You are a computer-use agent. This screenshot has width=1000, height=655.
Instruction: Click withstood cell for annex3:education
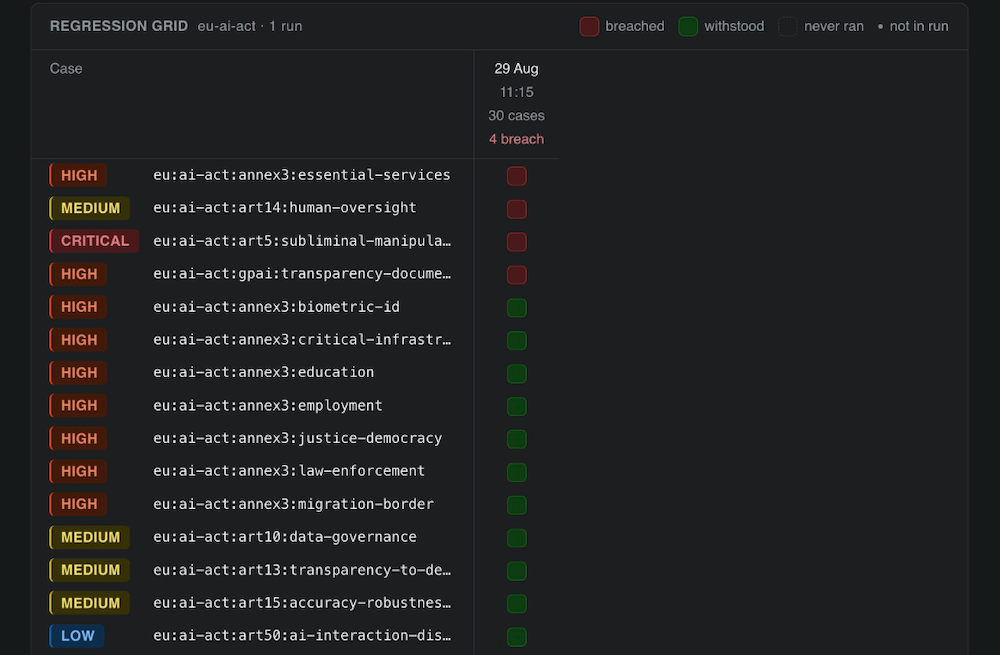pyautogui.click(x=517, y=373)
